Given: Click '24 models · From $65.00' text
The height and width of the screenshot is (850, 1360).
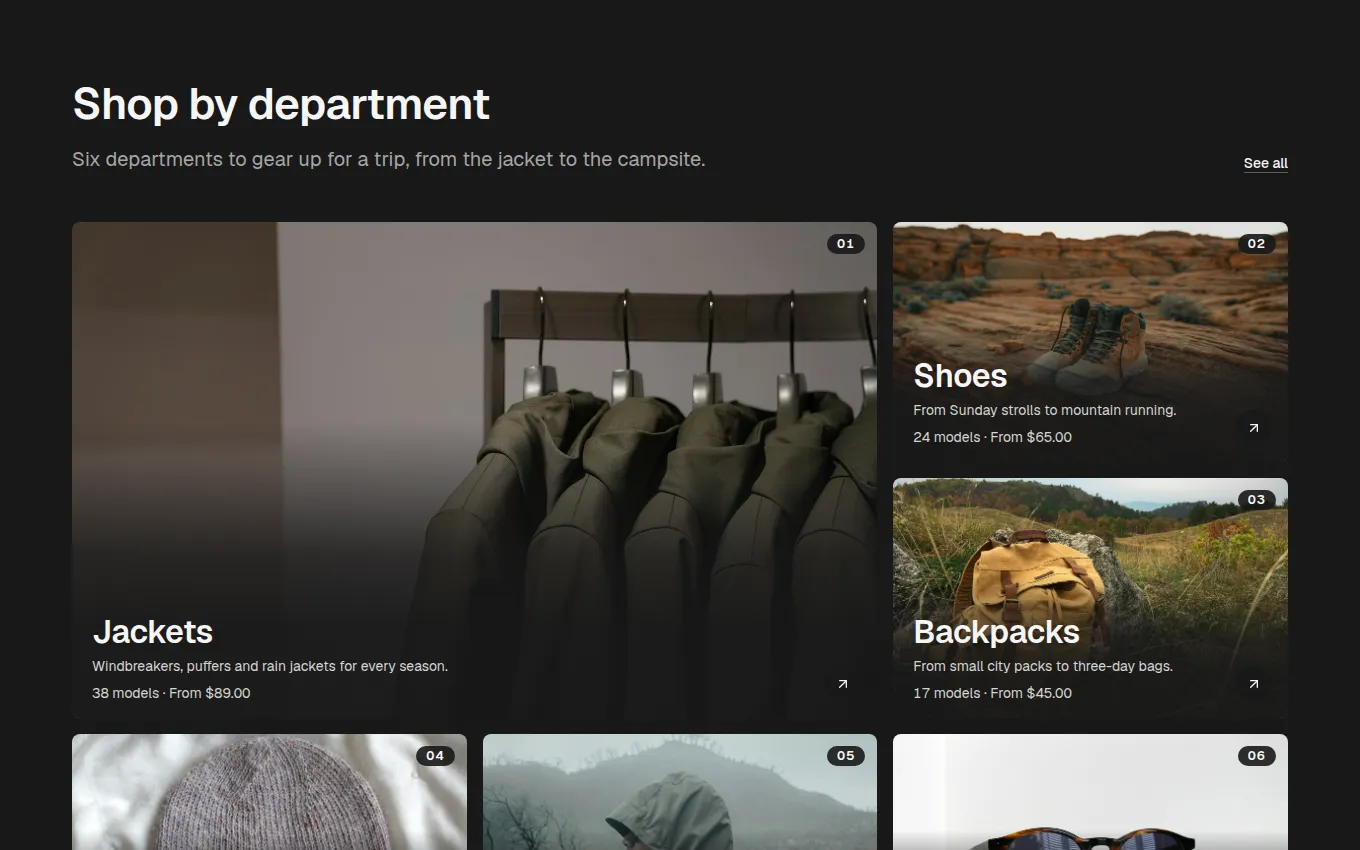Looking at the screenshot, I should [992, 437].
